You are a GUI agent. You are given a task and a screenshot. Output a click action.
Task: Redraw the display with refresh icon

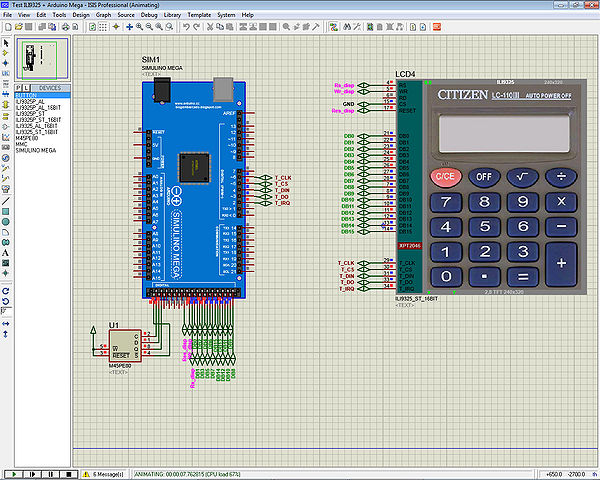(93, 27)
